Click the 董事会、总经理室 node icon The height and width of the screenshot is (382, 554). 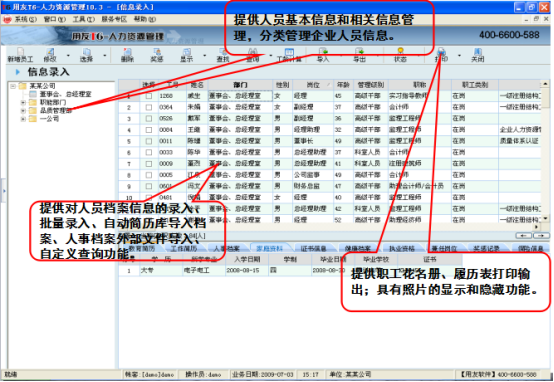point(33,94)
